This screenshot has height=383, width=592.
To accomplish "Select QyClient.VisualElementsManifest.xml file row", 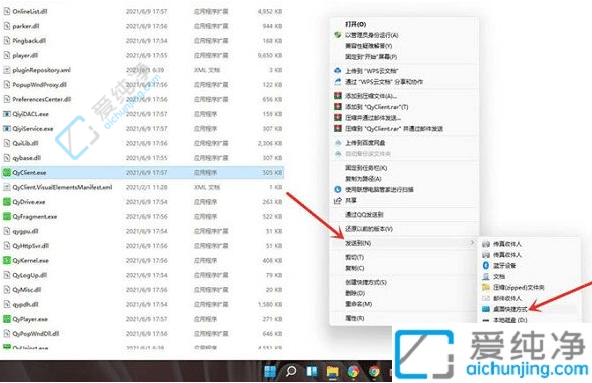I will pyautogui.click(x=143, y=187).
